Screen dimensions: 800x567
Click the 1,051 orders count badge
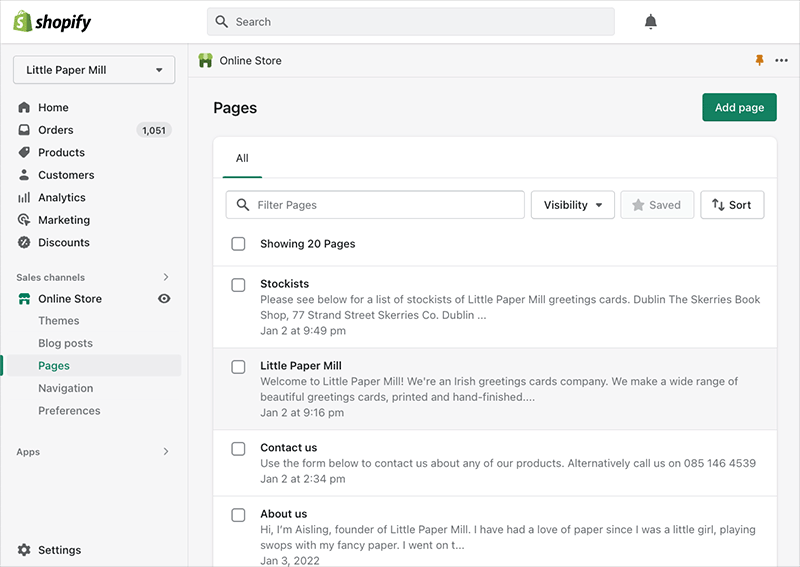[154, 130]
